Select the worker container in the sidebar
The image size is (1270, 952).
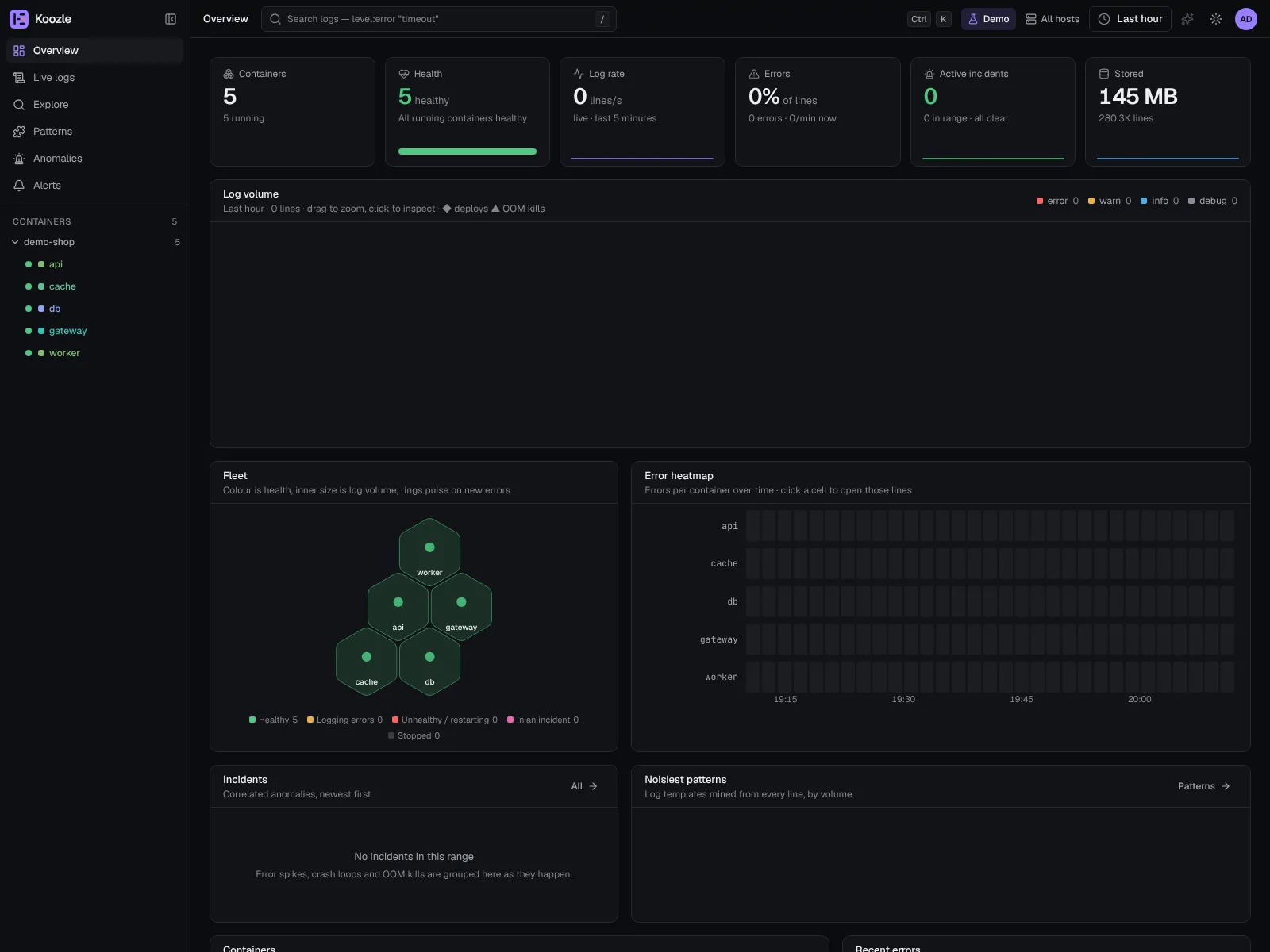coord(95,353)
